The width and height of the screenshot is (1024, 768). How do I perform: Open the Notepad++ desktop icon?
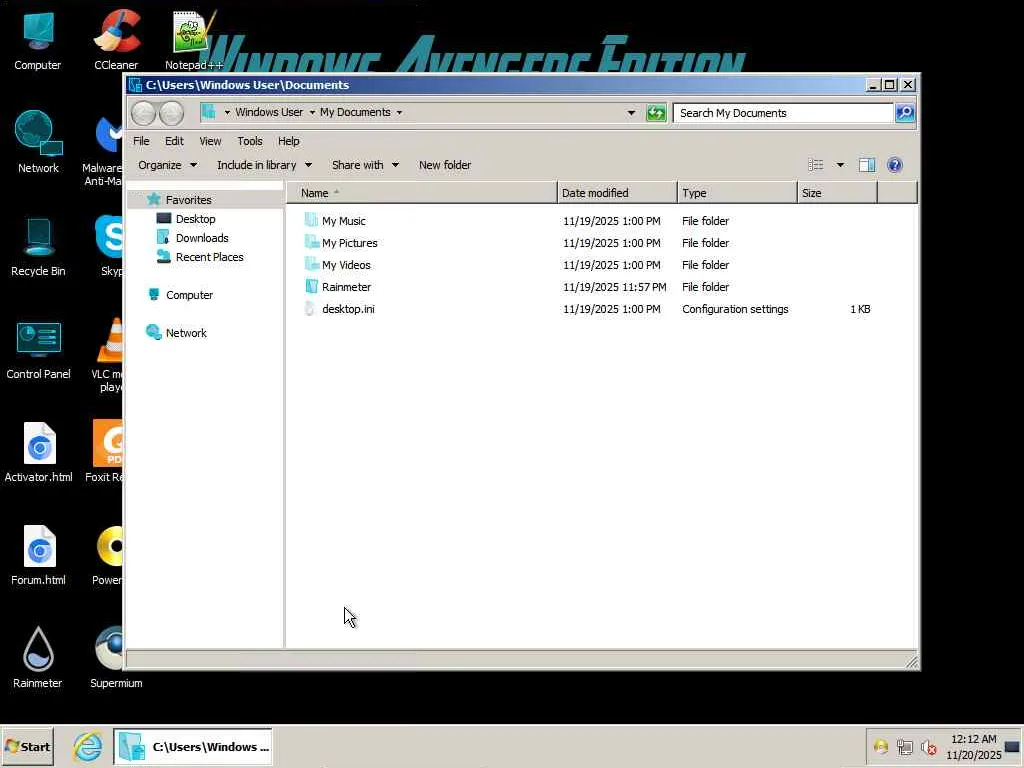click(x=194, y=40)
